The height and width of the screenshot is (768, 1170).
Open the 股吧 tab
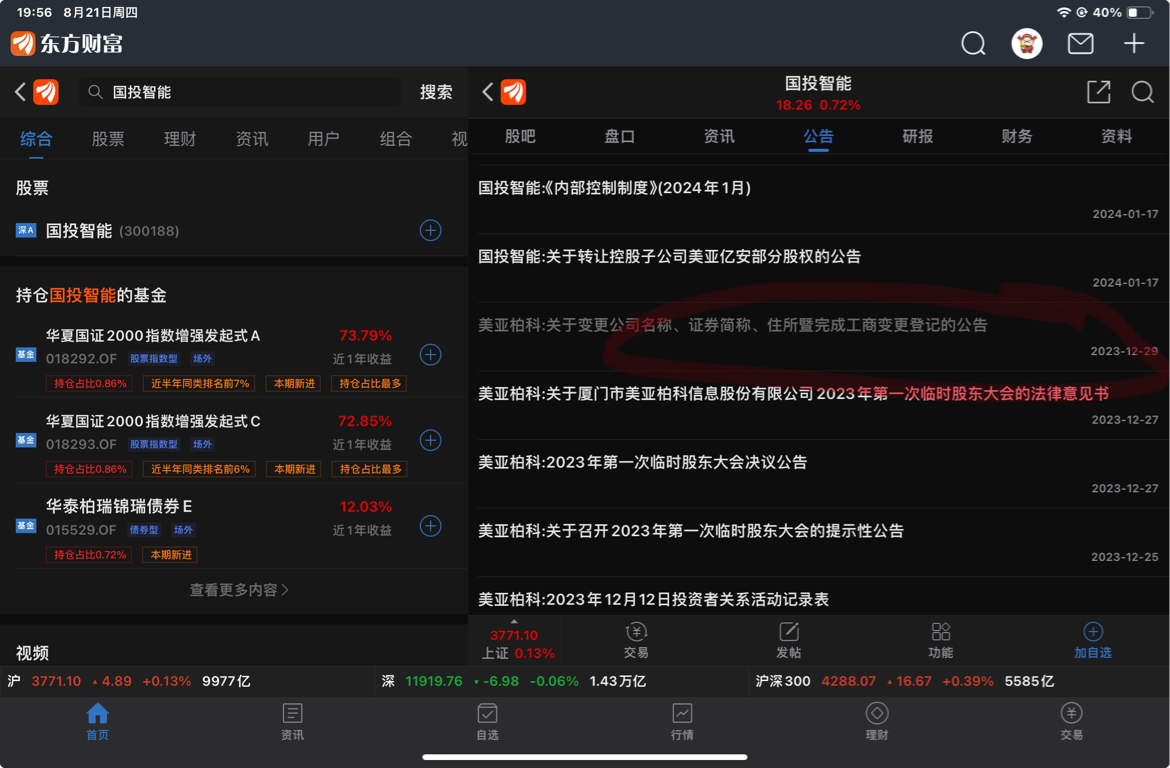(520, 137)
